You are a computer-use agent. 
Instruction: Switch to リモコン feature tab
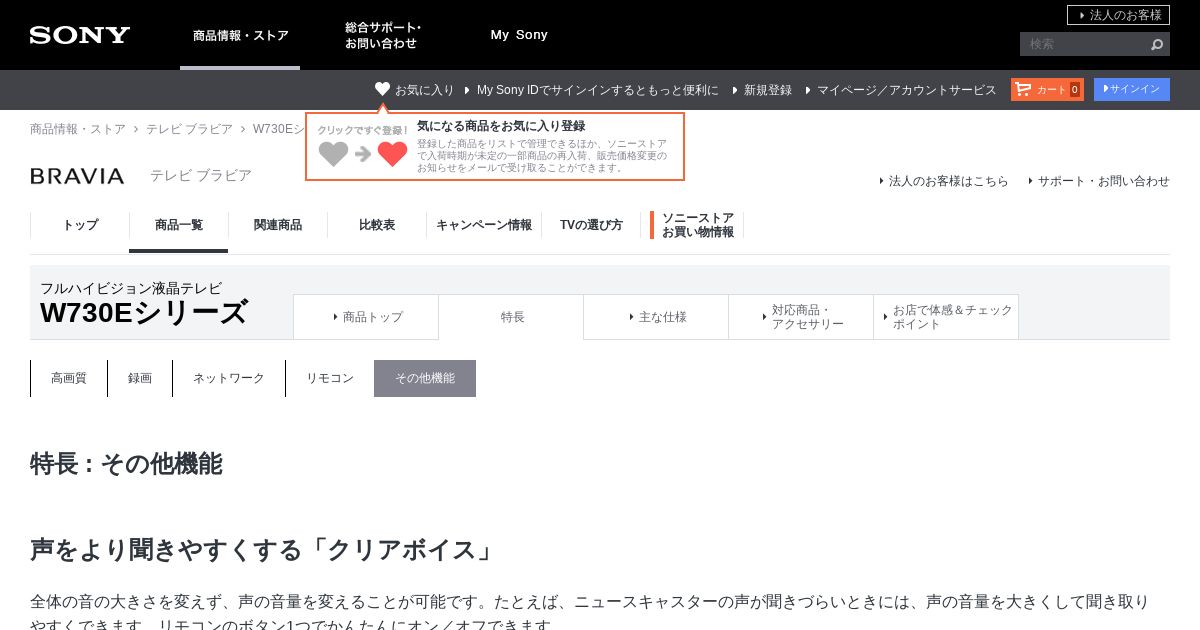click(330, 378)
